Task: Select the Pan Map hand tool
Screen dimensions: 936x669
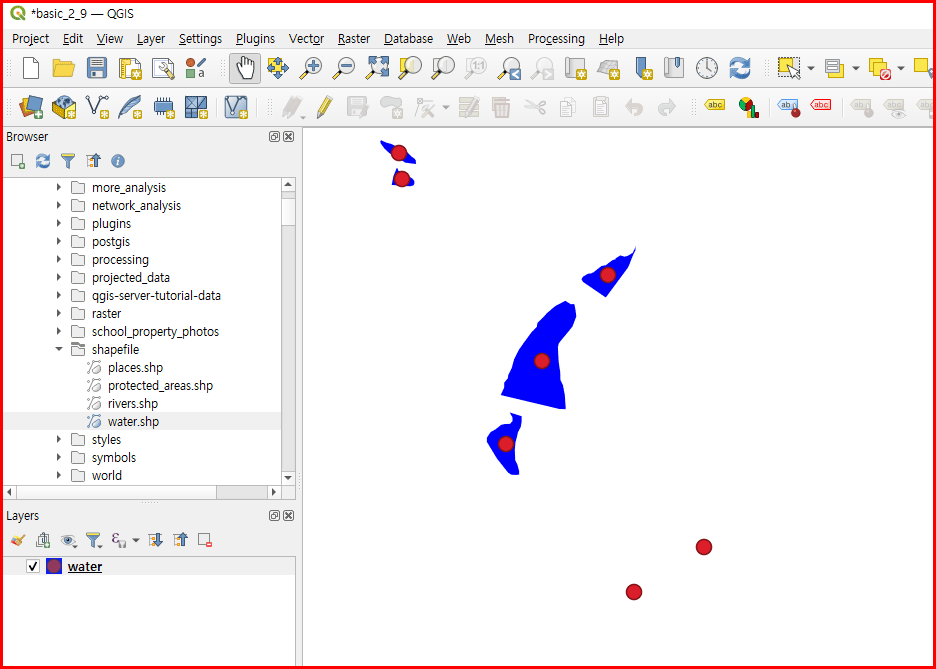Action: point(245,68)
